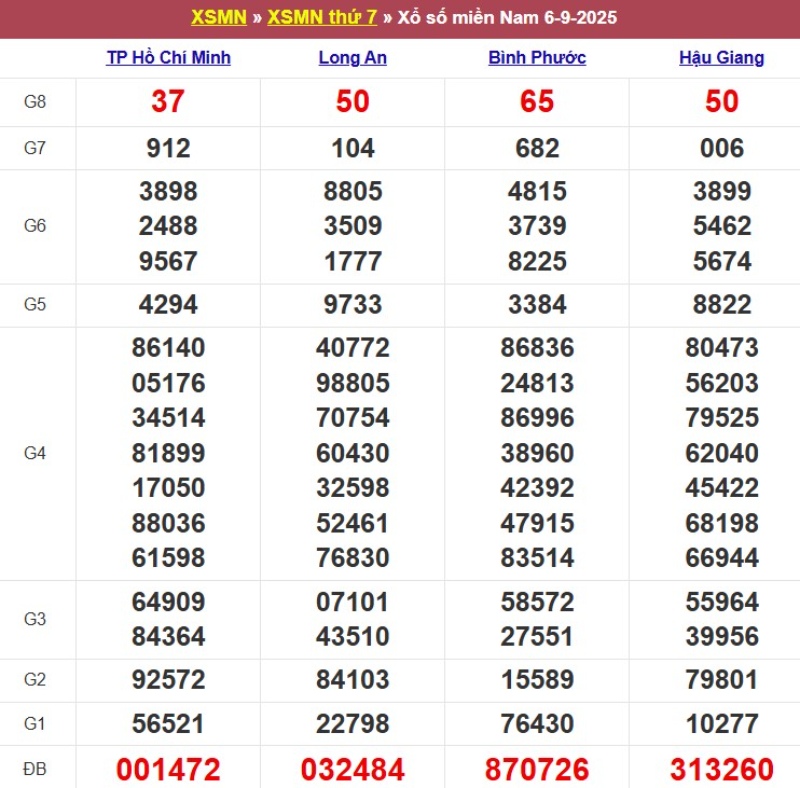Click the G8 row label
The image size is (800, 788).
[35, 102]
